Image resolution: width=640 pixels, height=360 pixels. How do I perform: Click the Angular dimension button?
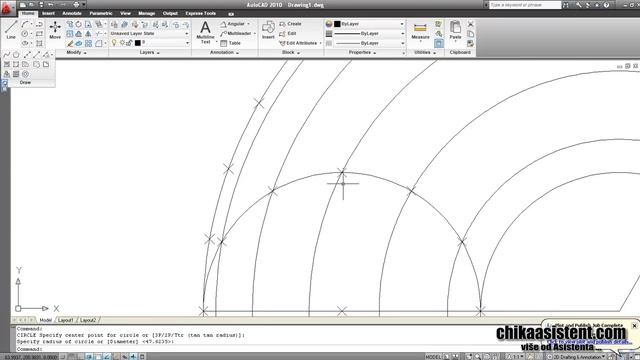[233, 24]
